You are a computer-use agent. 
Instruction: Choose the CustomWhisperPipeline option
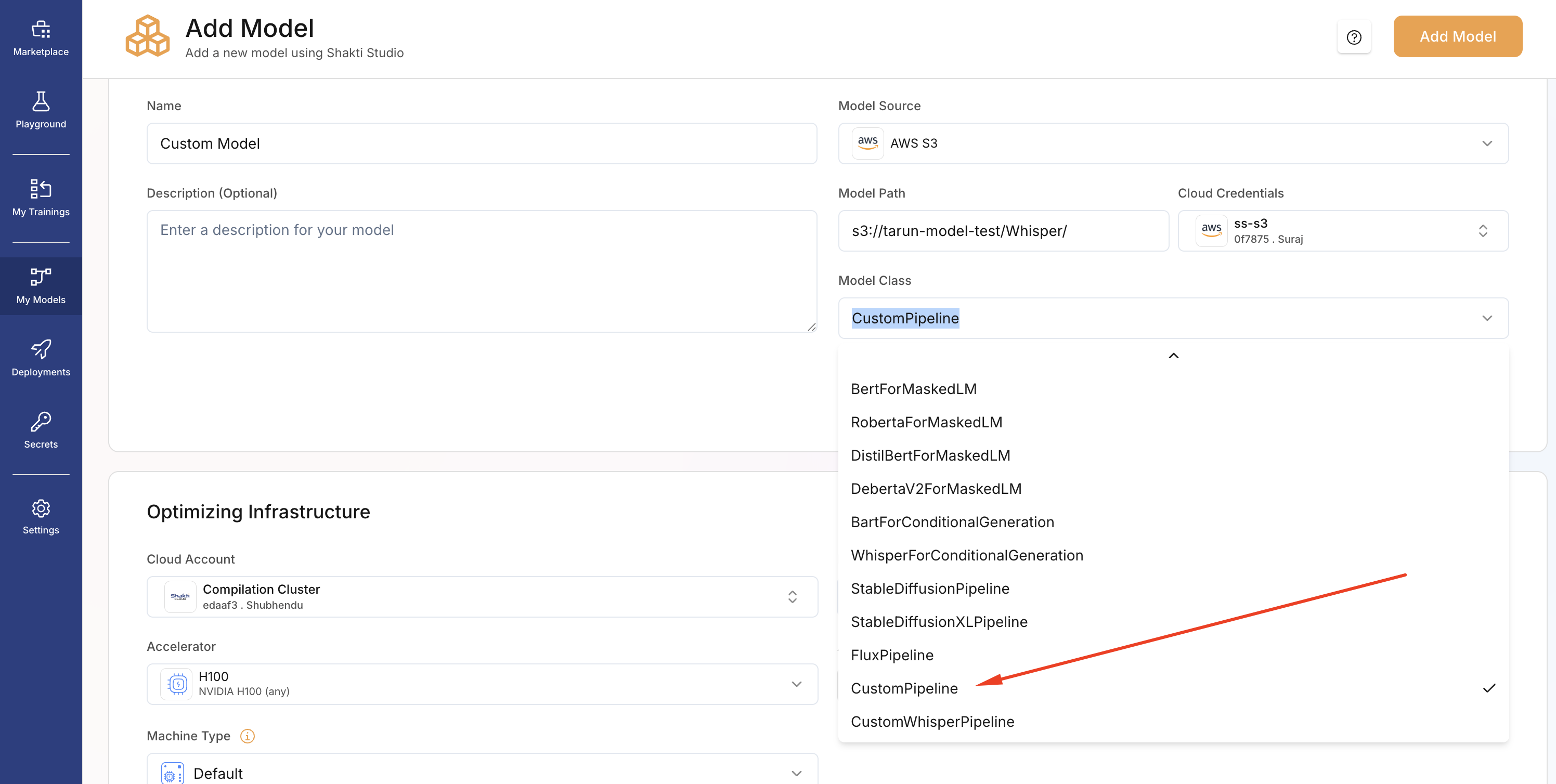pos(932,721)
